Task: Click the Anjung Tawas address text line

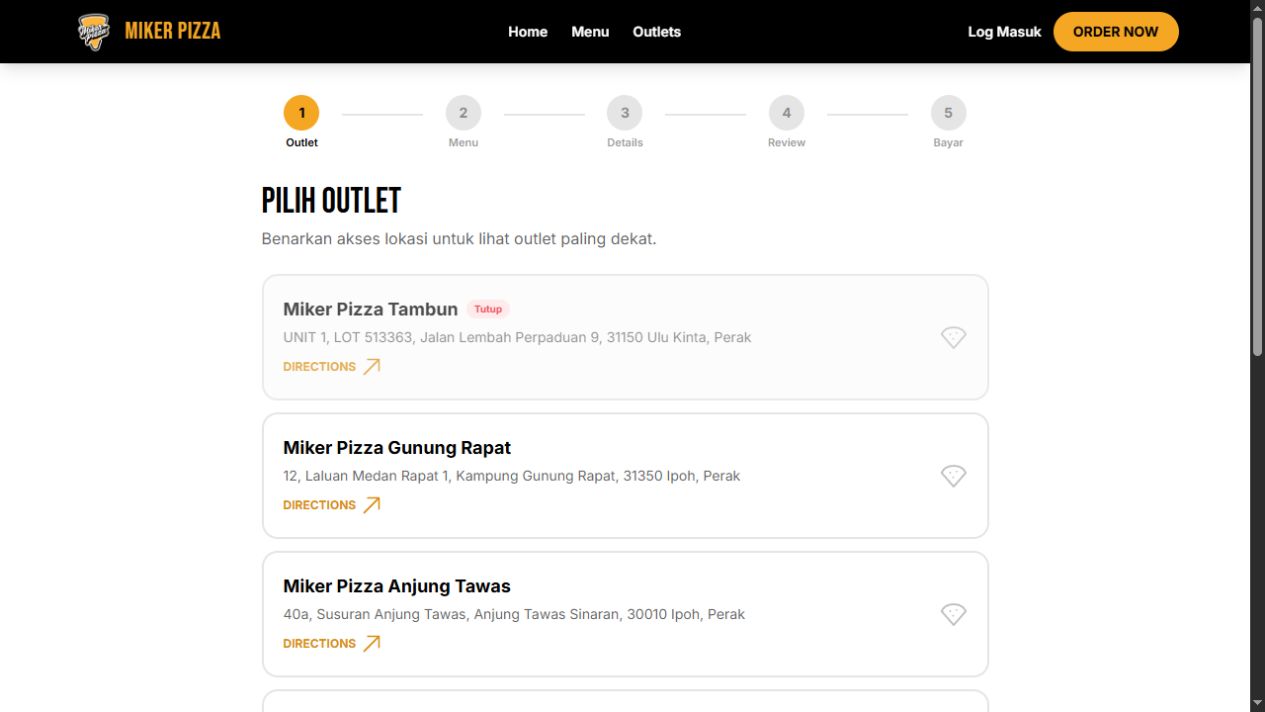Action: pos(514,614)
